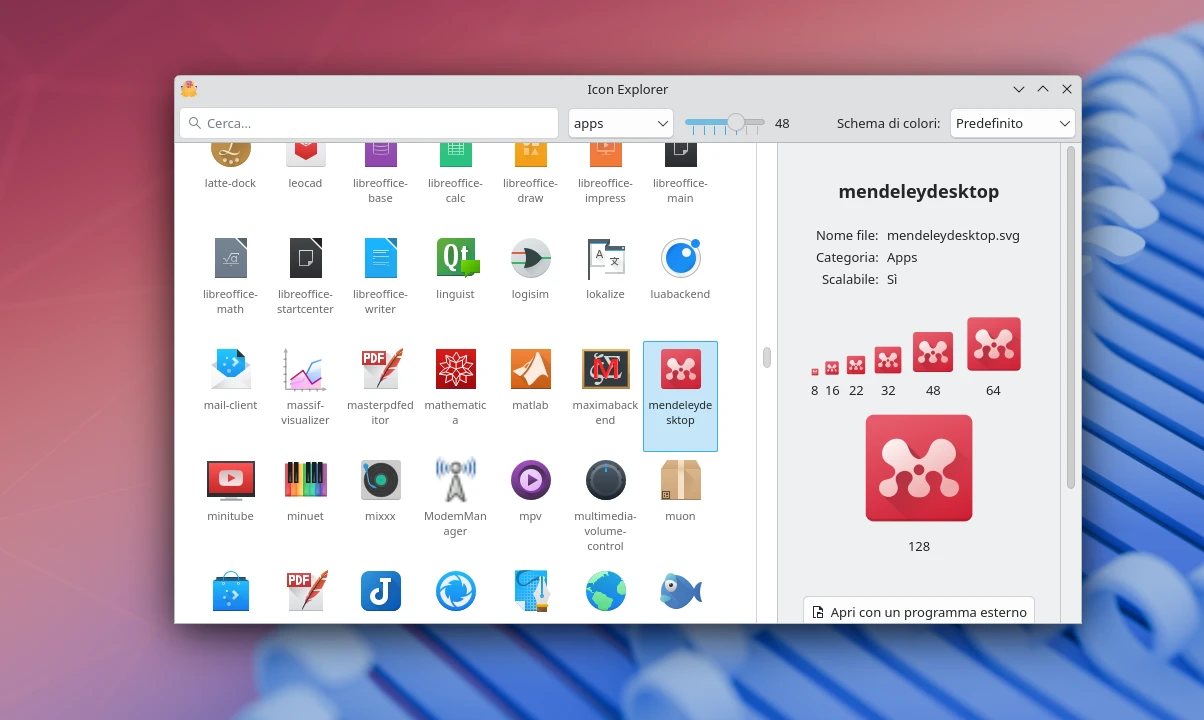
Task: Click inside the Cerca search field
Action: point(368,123)
